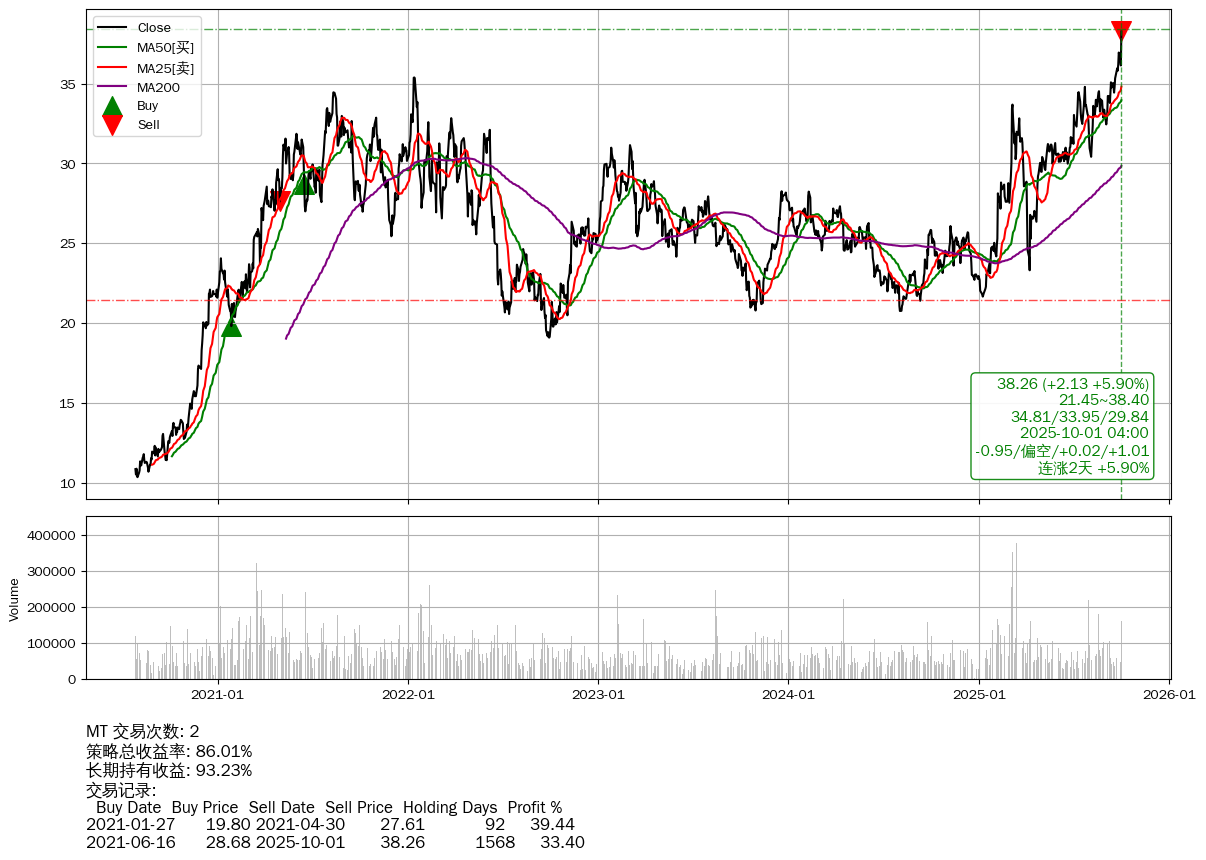Select the 2023-01 x-axis date label
Screen dimensions: 1206x860
(599, 694)
